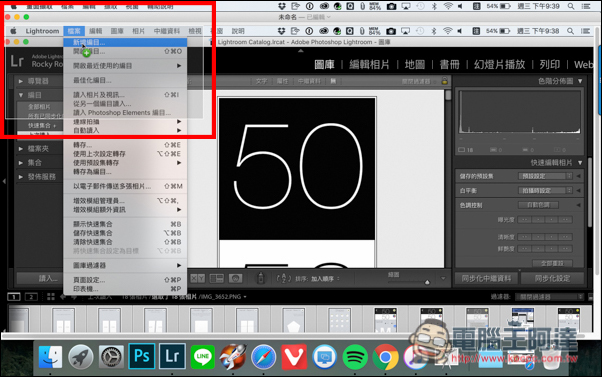Choose 讀入相片及視訊 menu item
The height and width of the screenshot is (377, 602).
click(125, 94)
